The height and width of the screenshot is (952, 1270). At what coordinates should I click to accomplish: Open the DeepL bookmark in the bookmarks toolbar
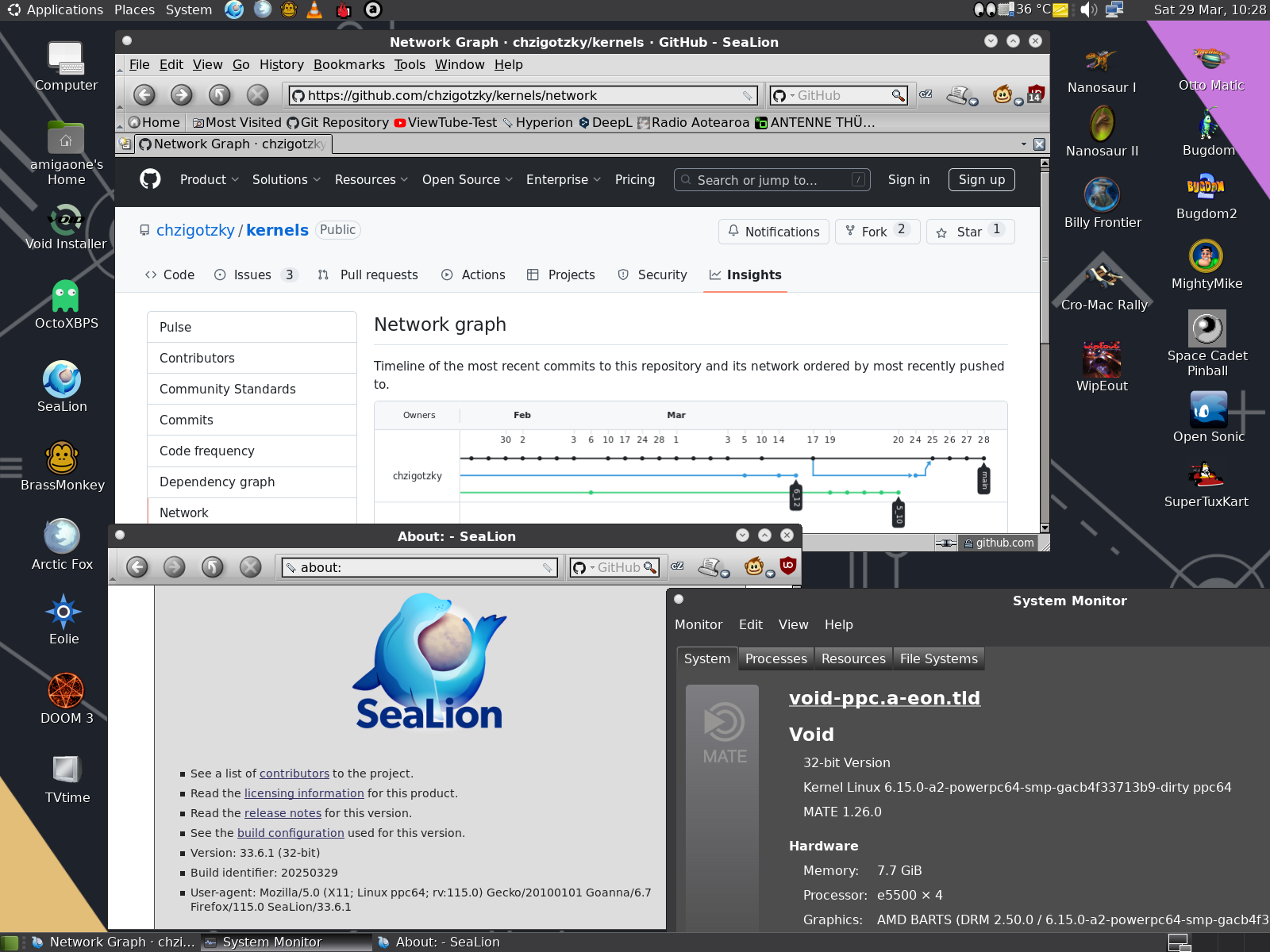pyautogui.click(x=606, y=123)
